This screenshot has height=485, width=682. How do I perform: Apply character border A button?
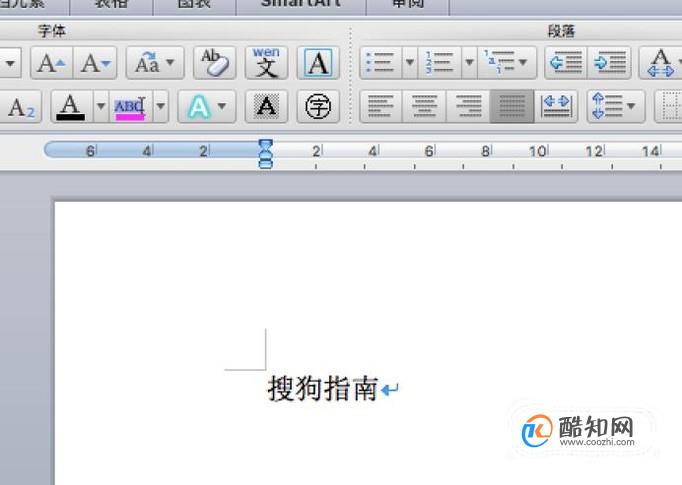tap(318, 64)
